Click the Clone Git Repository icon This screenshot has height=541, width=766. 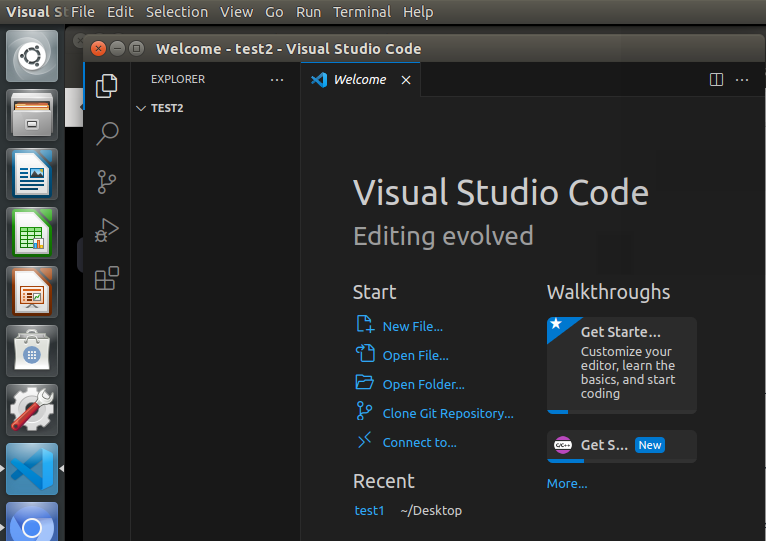pos(364,411)
